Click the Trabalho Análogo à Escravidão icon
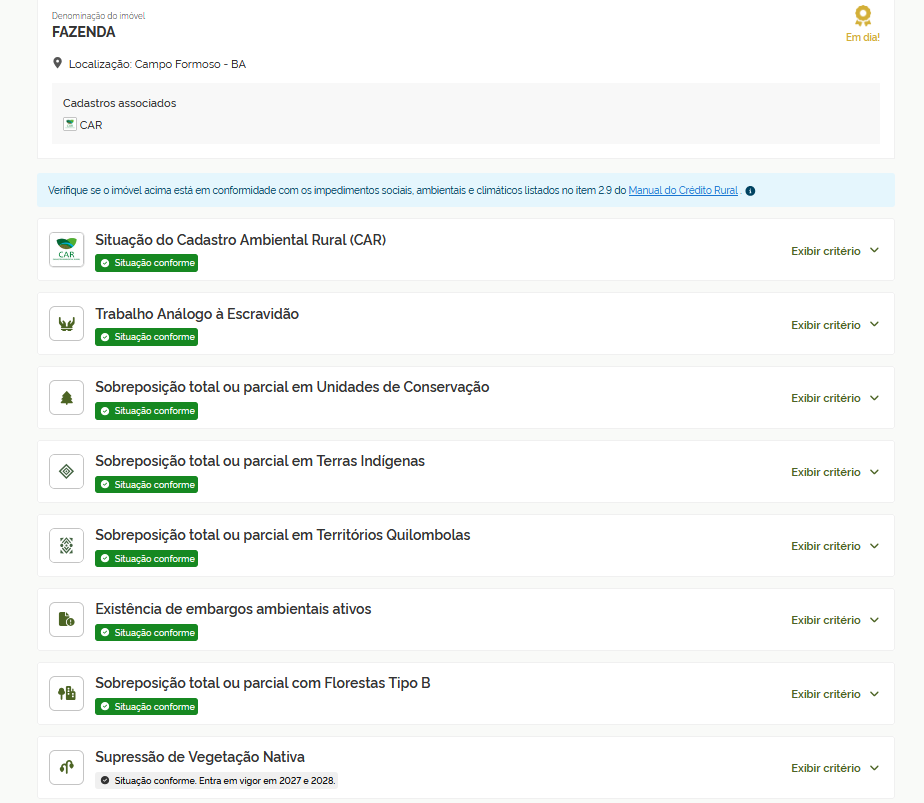Image resolution: width=924 pixels, height=803 pixels. click(67, 324)
